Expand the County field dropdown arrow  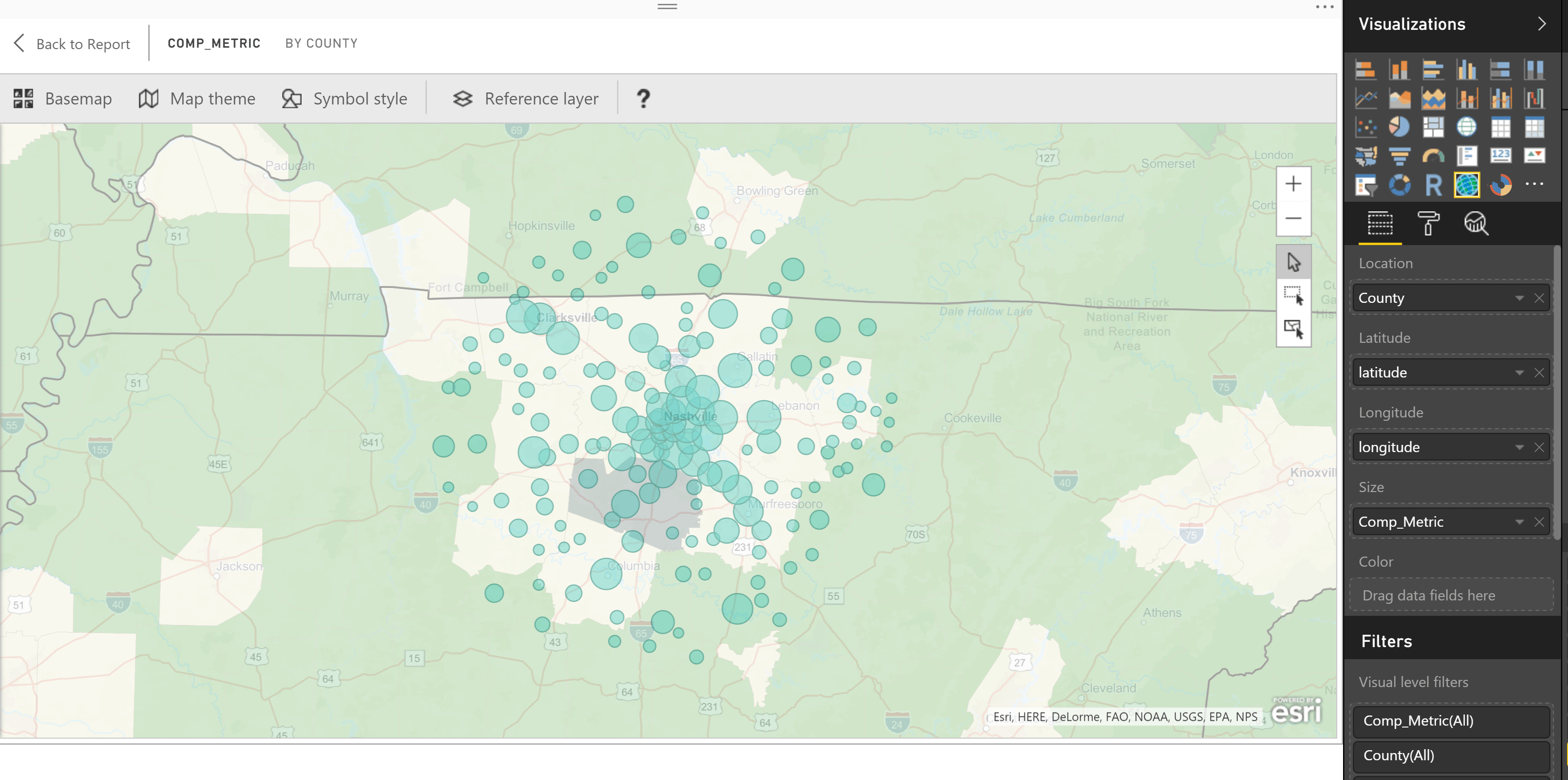point(1519,298)
